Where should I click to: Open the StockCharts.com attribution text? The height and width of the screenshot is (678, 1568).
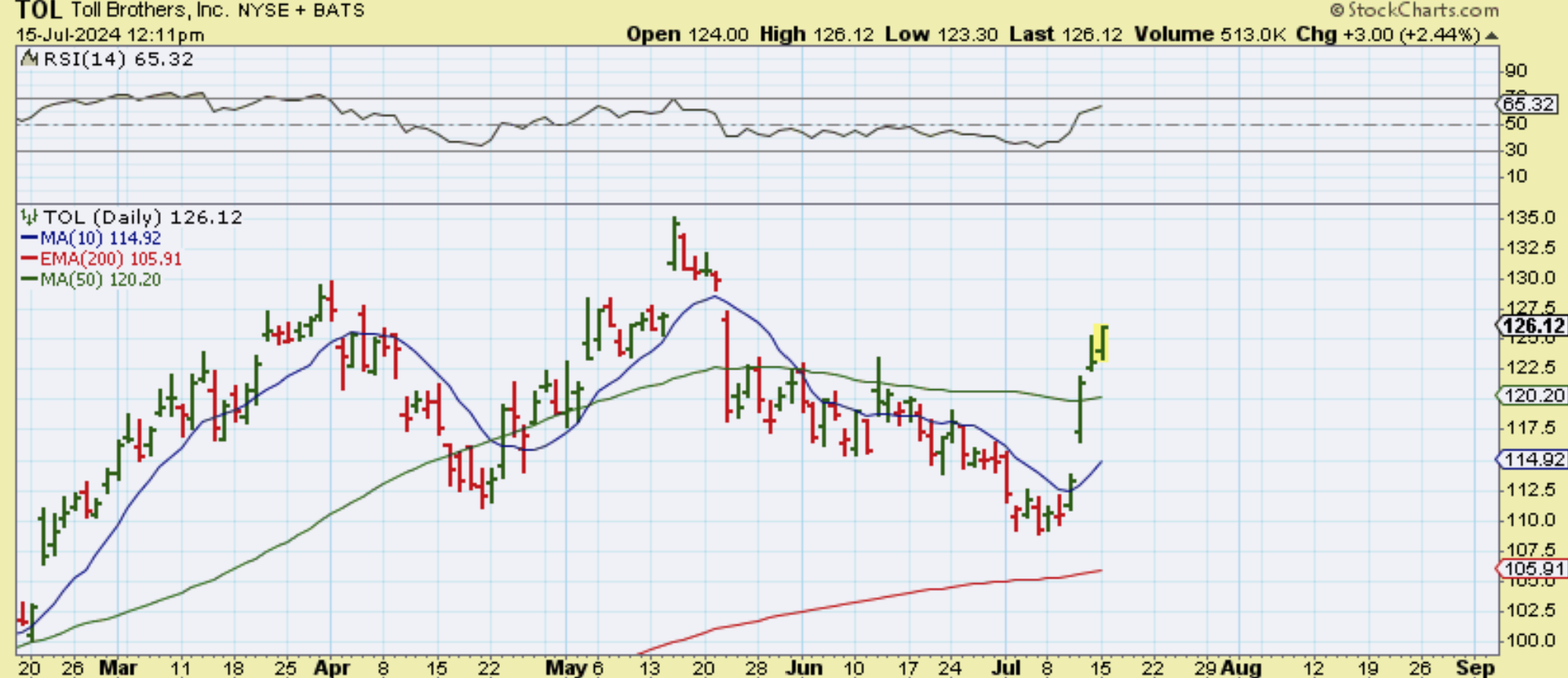1414,10
